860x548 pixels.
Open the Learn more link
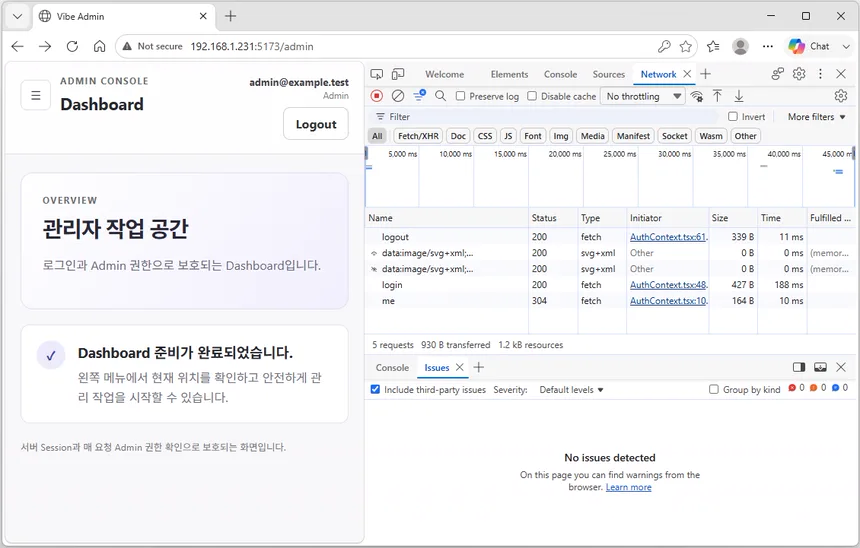629,487
